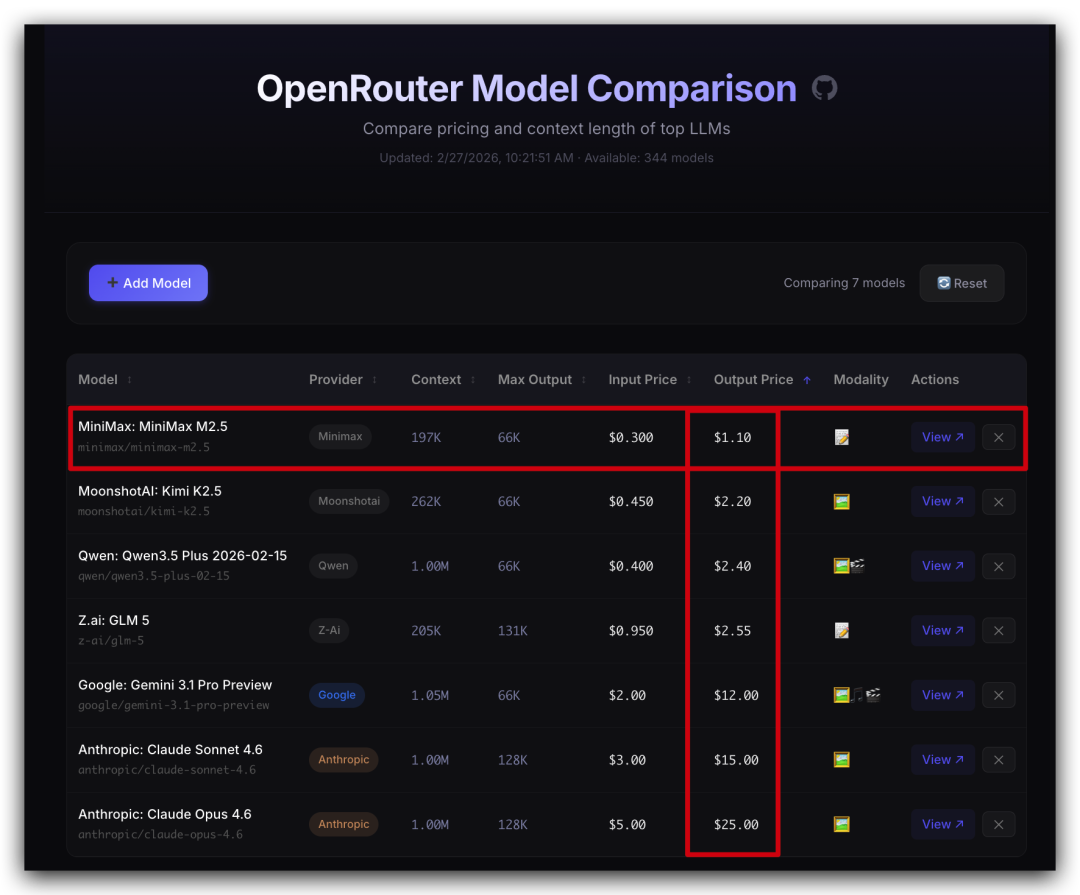This screenshot has height=895, width=1080.
Task: Remove Claude Sonnet 4.6 with X icon
Action: 998,760
